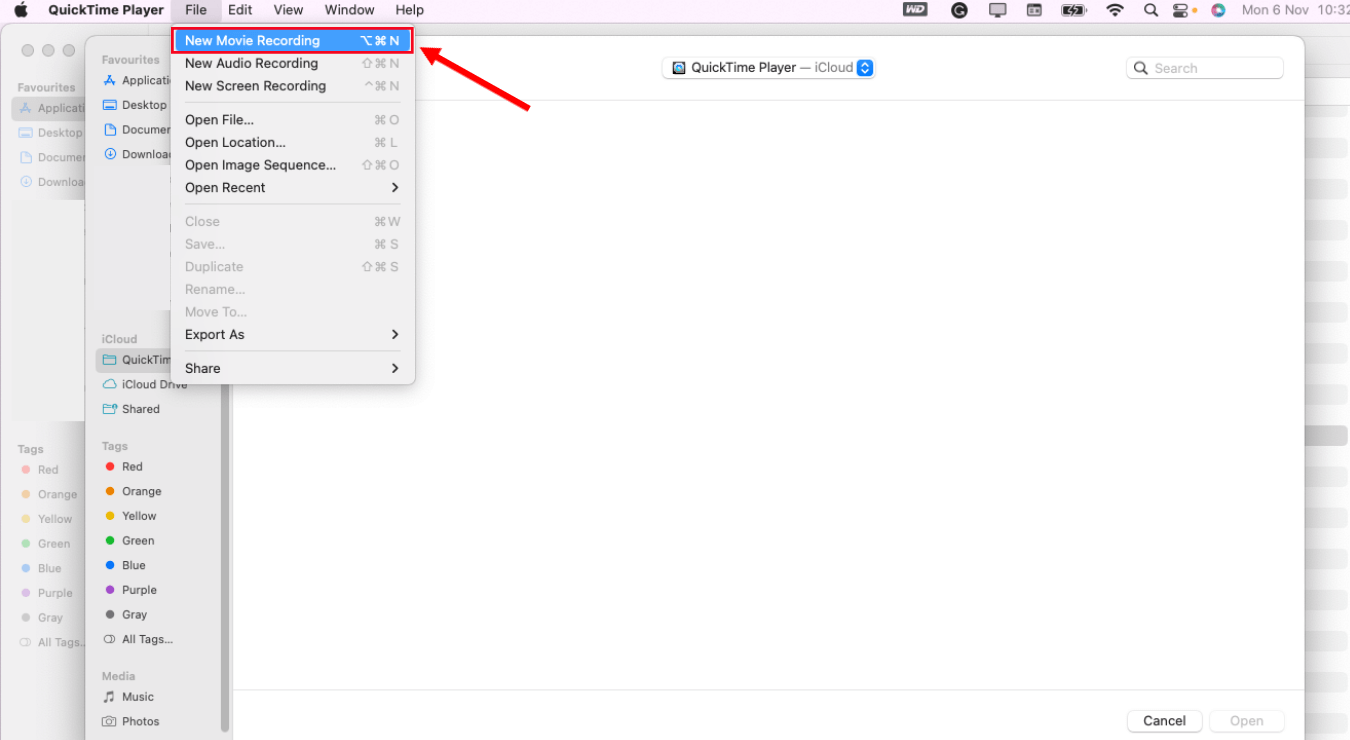This screenshot has height=740, width=1350.
Task: Select Open File… from the File menu
Action: tap(293, 120)
